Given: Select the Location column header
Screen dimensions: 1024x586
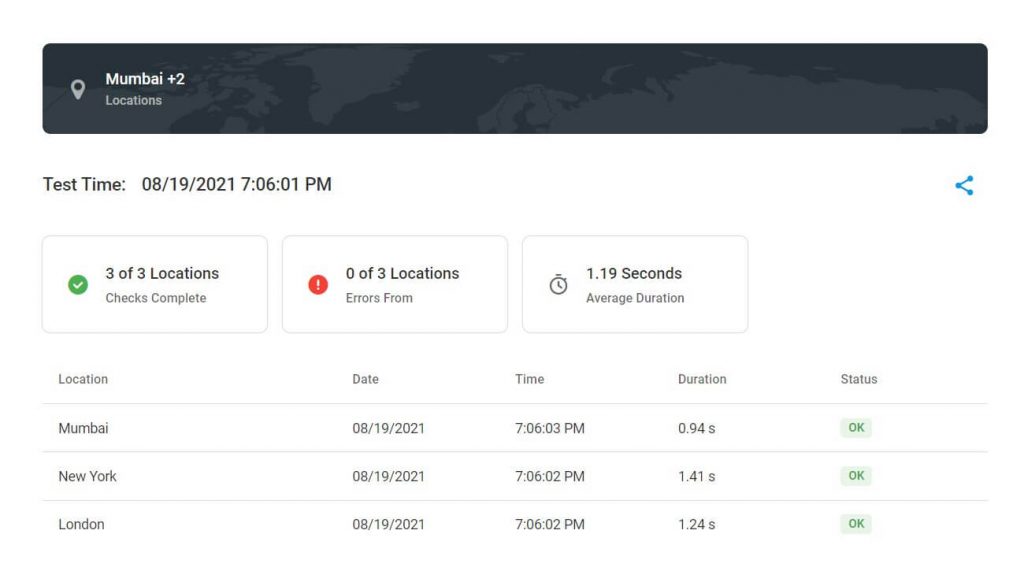Looking at the screenshot, I should (82, 379).
